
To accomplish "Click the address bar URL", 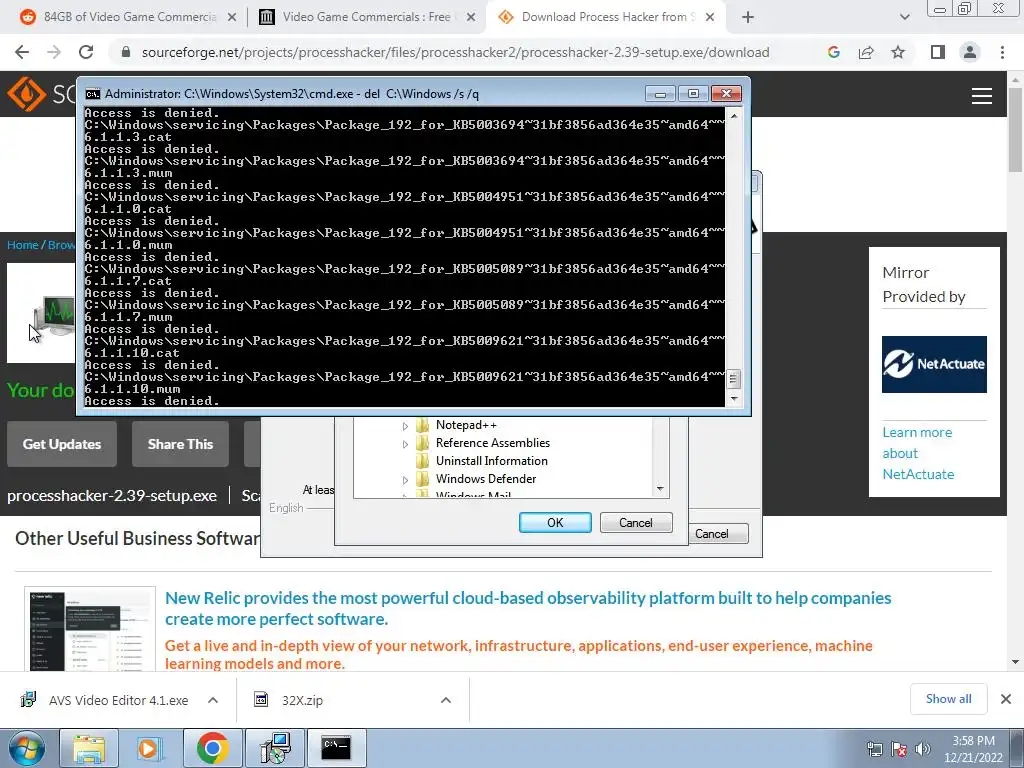I will [x=455, y=52].
